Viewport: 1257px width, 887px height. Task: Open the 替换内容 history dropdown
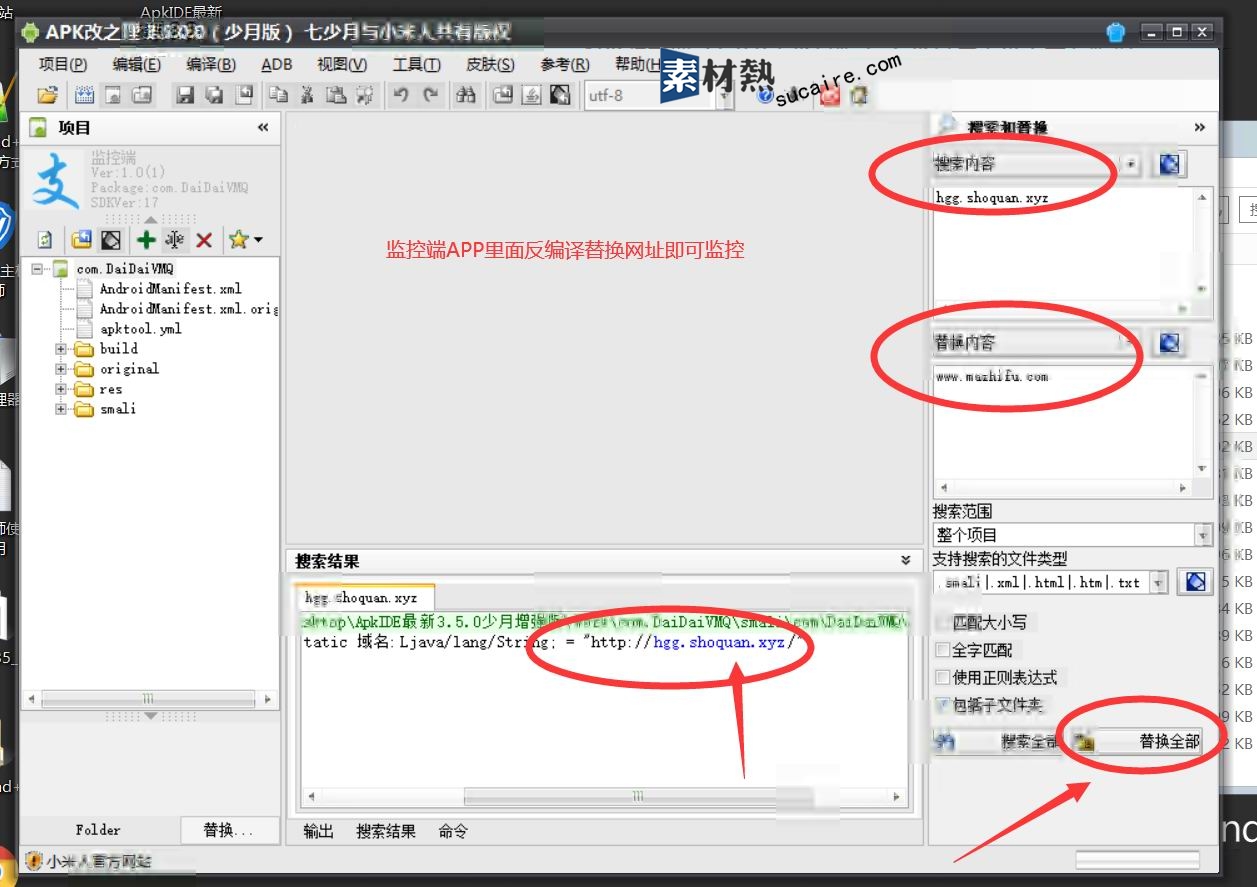1130,343
